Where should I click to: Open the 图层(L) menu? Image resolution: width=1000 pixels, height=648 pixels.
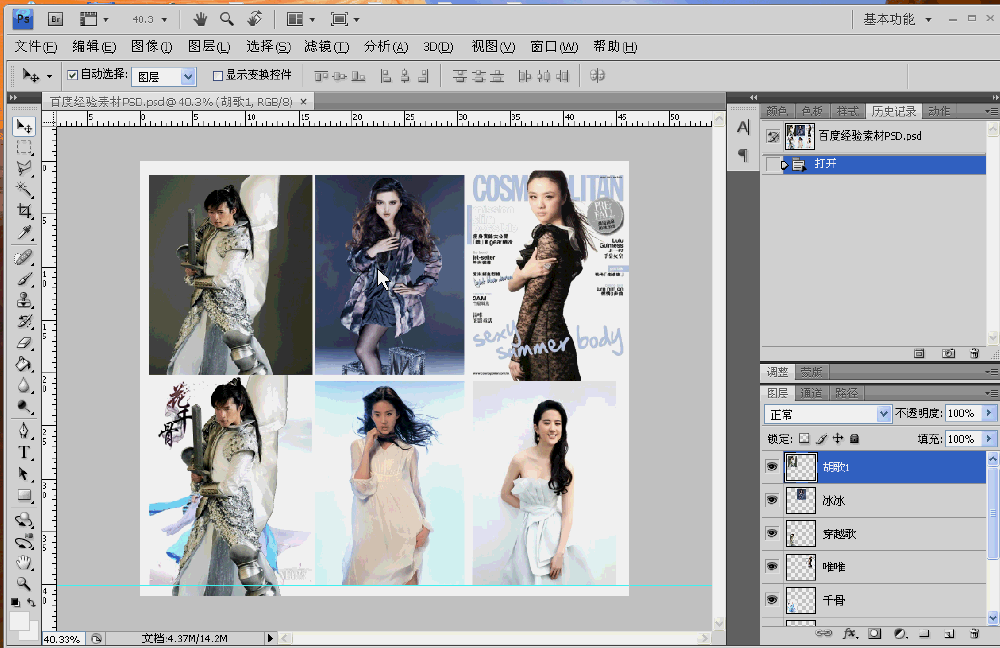click(x=209, y=47)
